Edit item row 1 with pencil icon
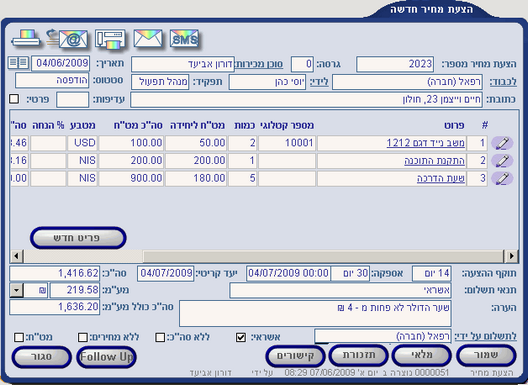The image size is (528, 385). tap(502, 143)
